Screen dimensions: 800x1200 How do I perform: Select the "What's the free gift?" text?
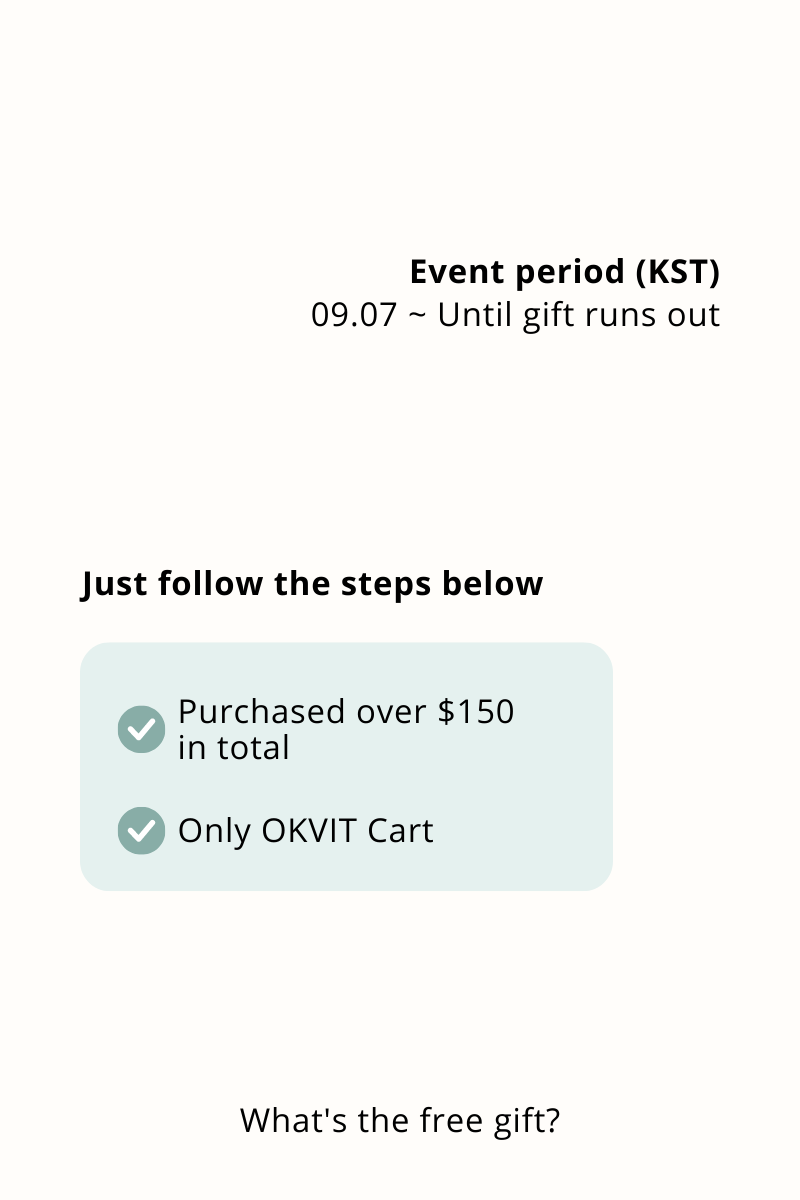[400, 1120]
